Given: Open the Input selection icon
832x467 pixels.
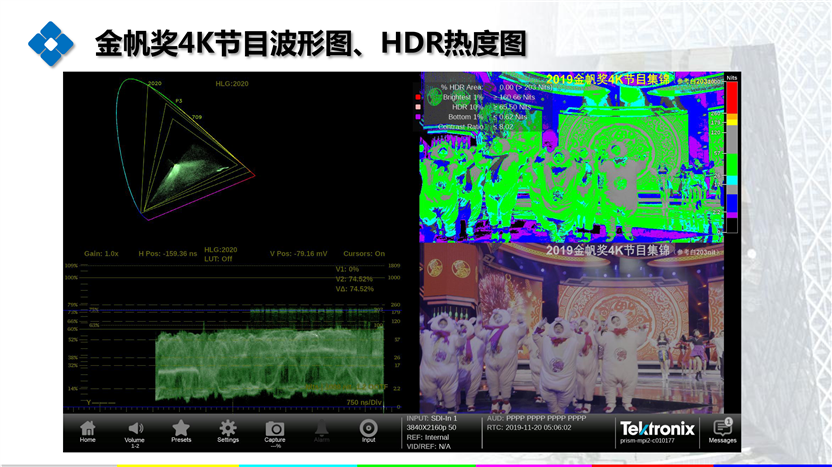Looking at the screenshot, I should [x=368, y=429].
